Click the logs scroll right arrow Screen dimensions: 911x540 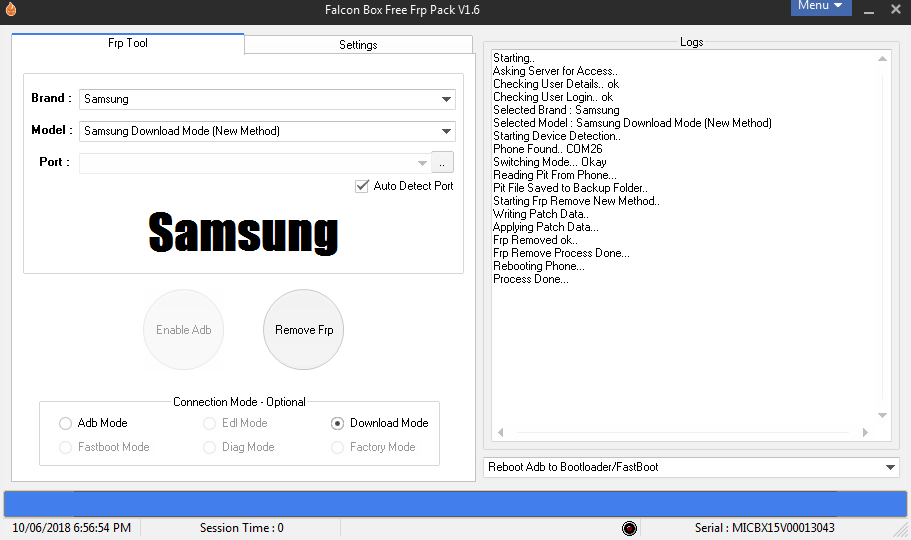point(865,432)
